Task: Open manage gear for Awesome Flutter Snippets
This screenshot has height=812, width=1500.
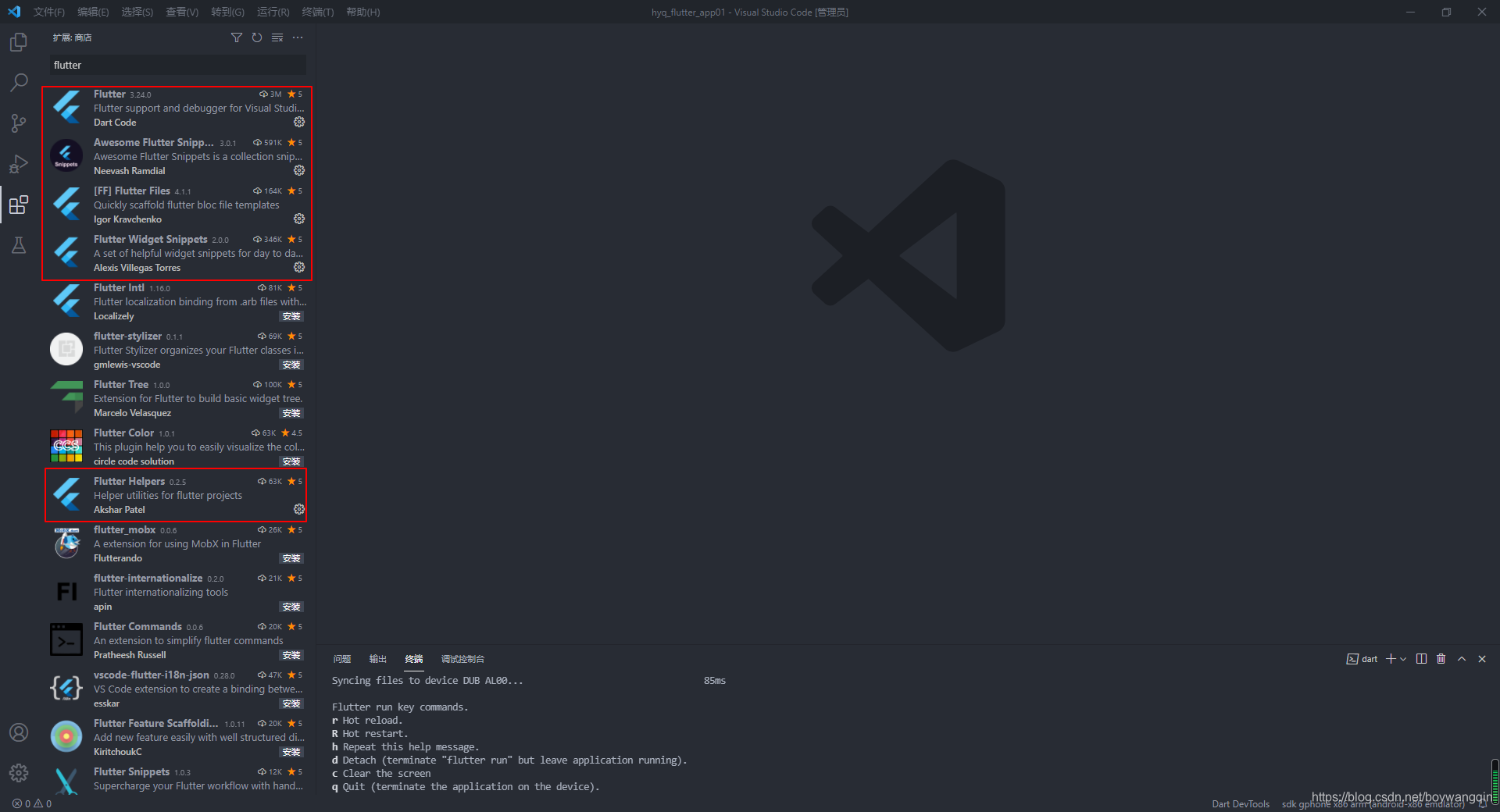Action: (299, 170)
